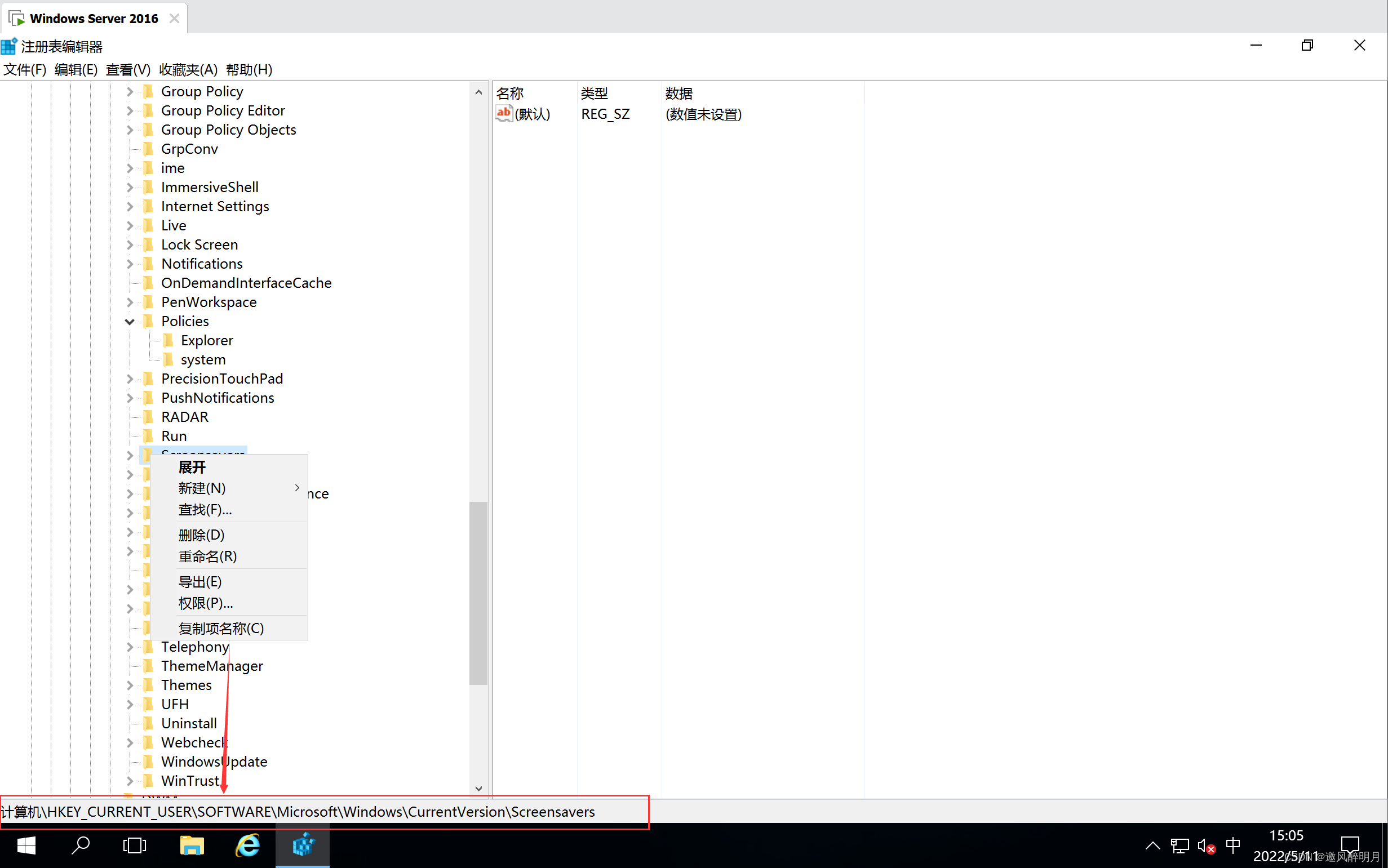Expand the Themes key

coord(130,685)
